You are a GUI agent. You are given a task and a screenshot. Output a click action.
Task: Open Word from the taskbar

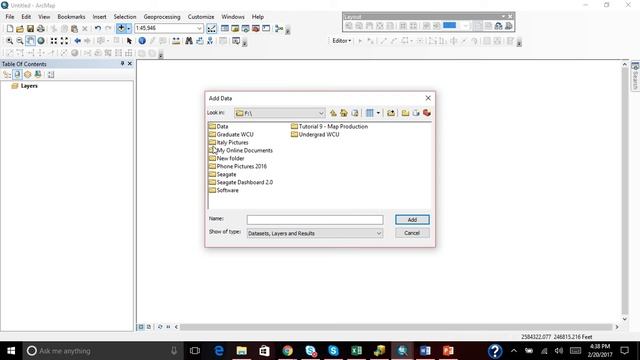click(425, 351)
